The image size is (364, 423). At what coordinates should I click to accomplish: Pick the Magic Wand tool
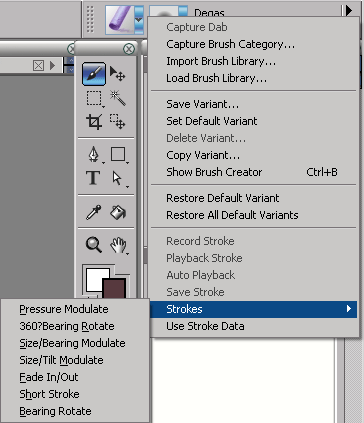coord(118,98)
